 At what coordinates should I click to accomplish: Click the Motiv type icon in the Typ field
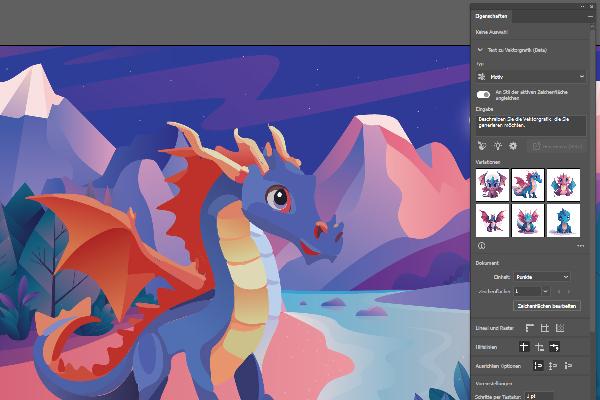(482, 77)
